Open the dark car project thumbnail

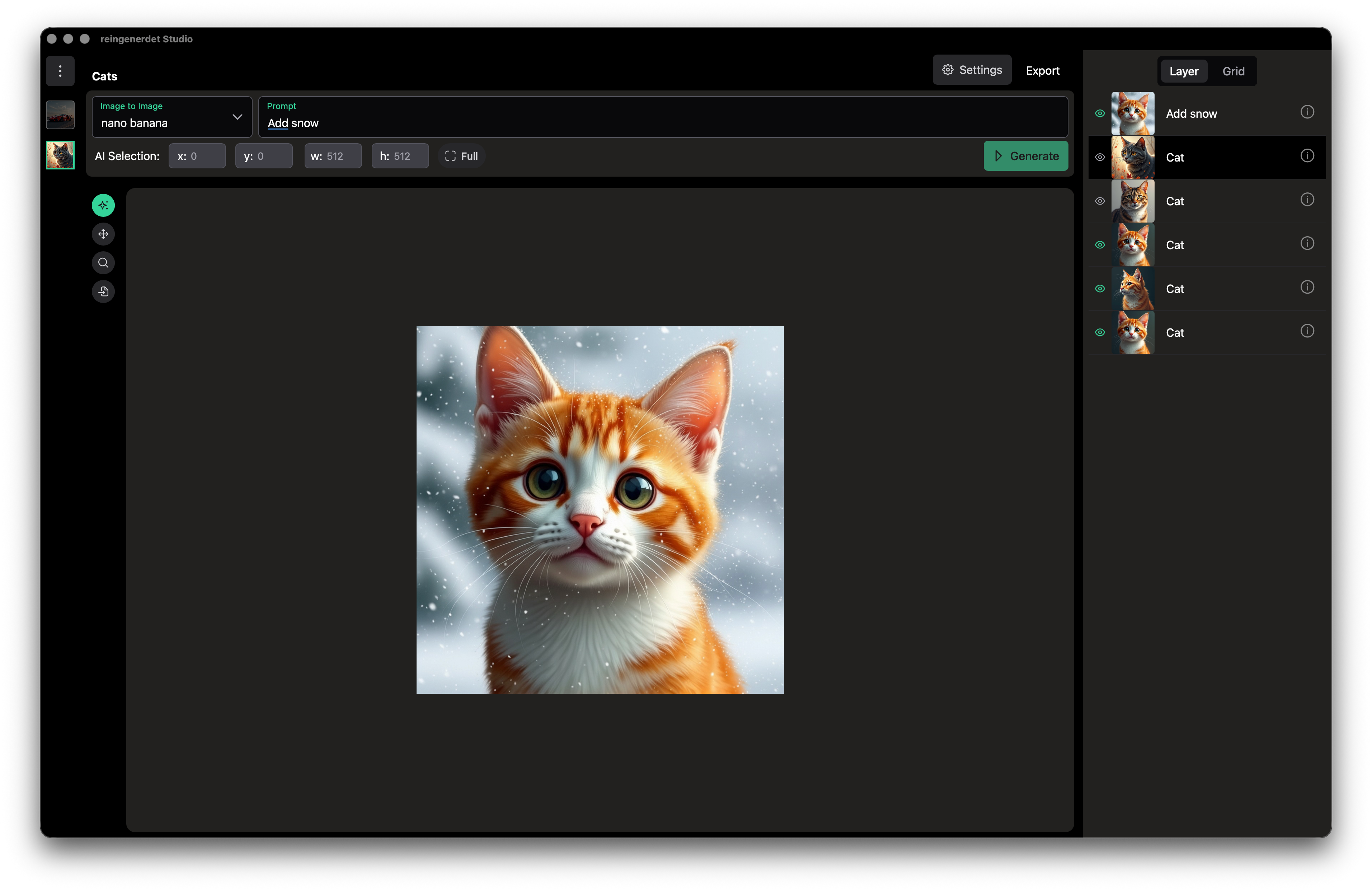[60, 115]
